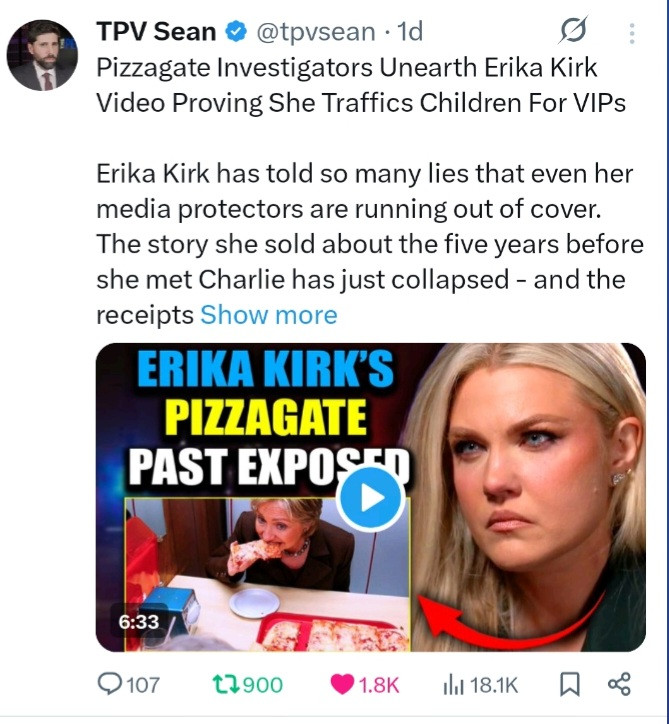Click the @tpvsean handle
This screenshot has width=669, height=724.
316,32
